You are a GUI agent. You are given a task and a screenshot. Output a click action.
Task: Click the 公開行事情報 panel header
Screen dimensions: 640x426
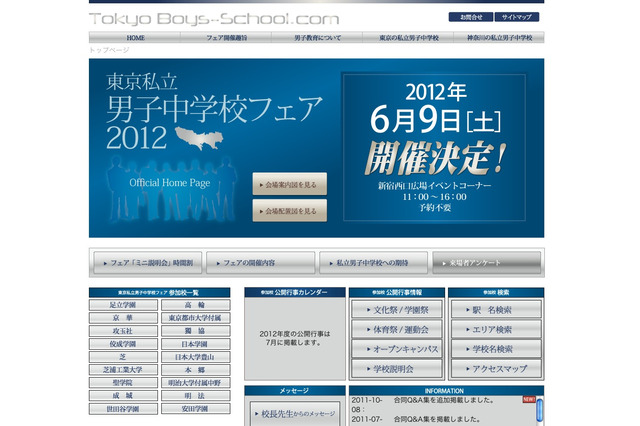[397, 293]
